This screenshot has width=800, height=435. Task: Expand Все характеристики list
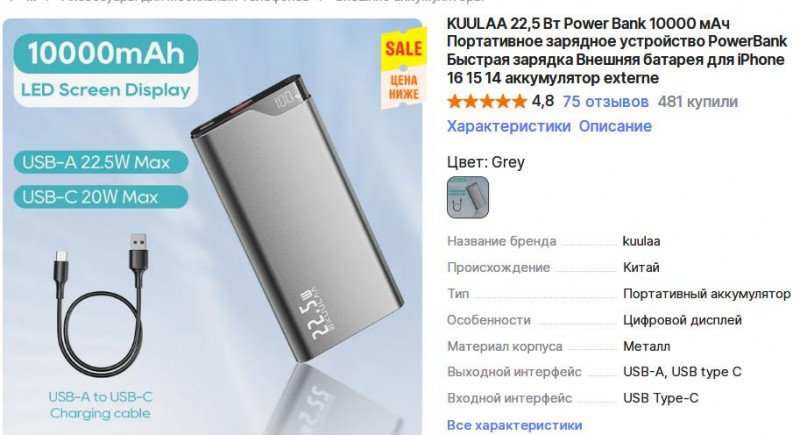coord(514,425)
